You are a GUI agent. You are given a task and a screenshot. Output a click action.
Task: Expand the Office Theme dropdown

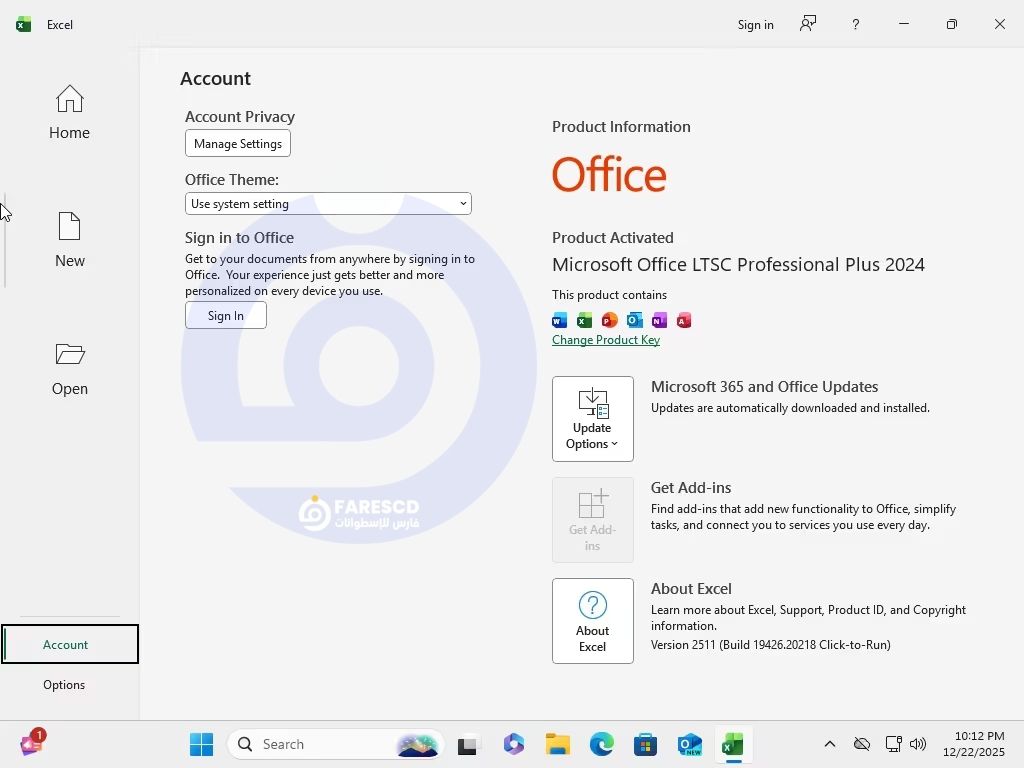tap(328, 204)
